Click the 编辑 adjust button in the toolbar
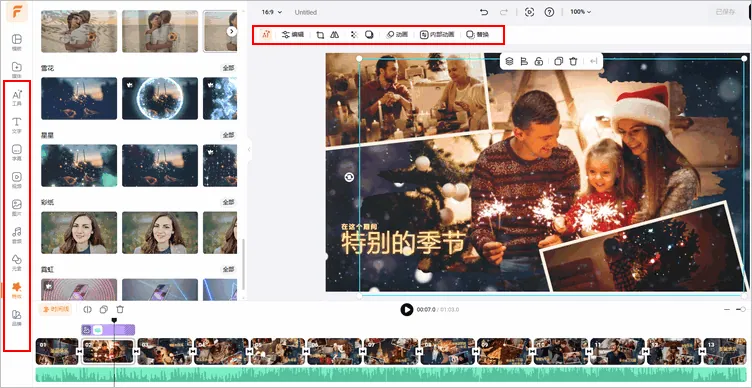 (x=293, y=35)
